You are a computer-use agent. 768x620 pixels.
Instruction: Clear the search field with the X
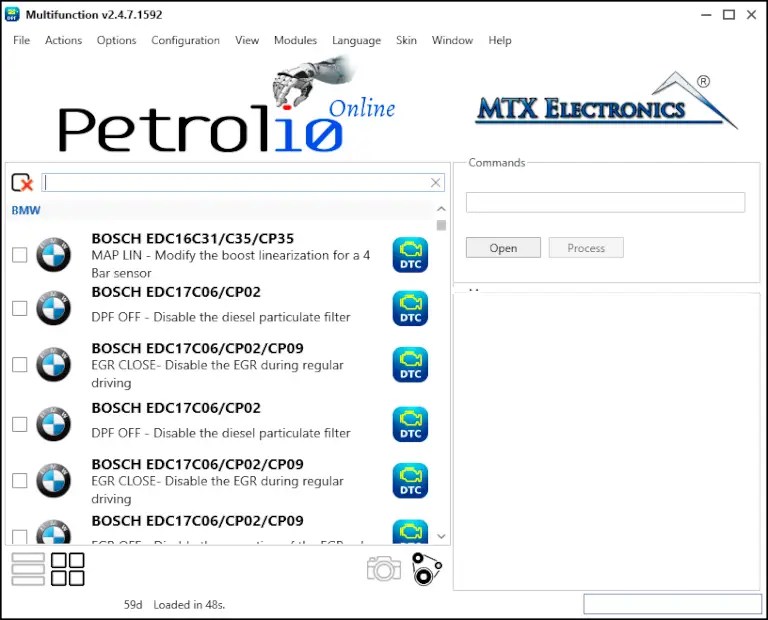pos(435,183)
